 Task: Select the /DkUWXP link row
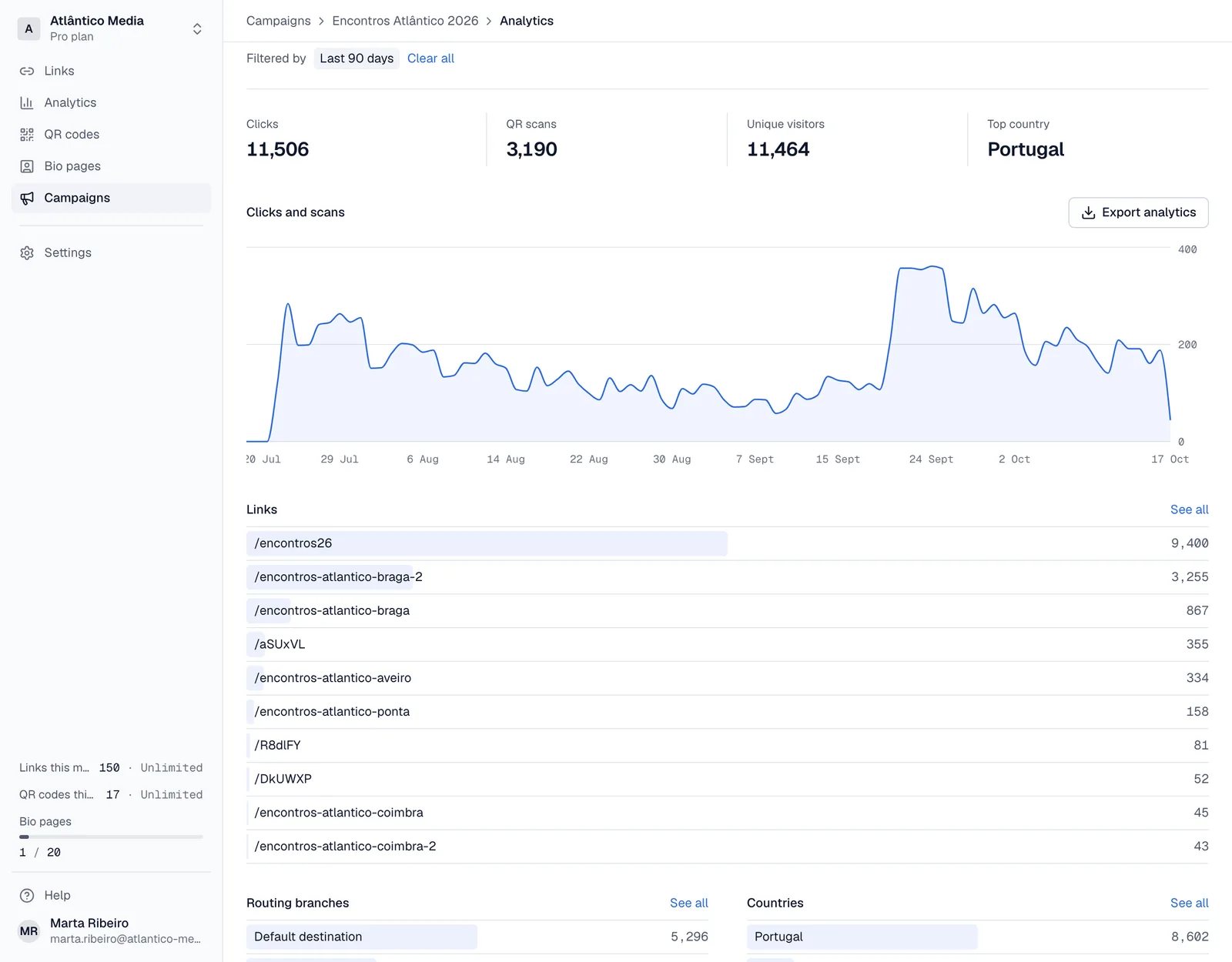point(728,779)
